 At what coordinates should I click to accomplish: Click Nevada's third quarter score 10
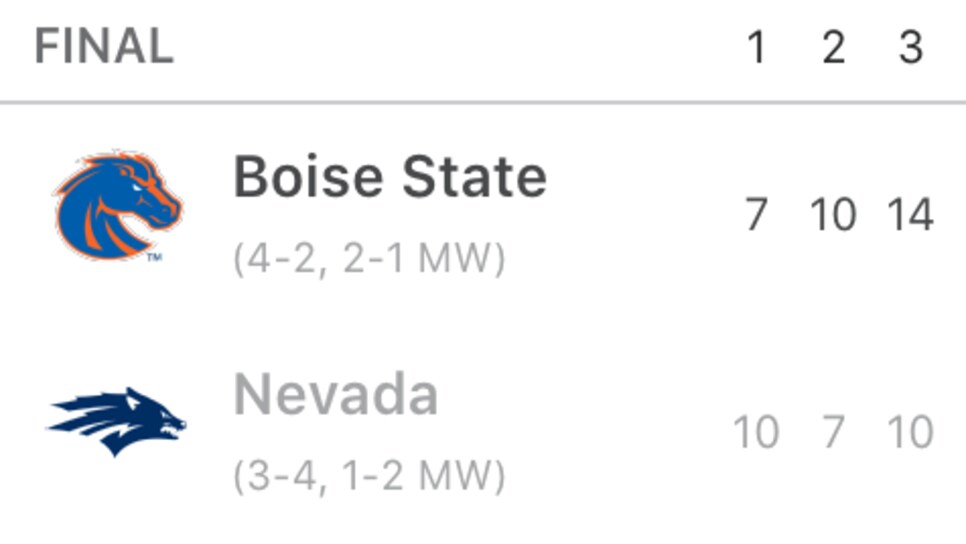[910, 432]
